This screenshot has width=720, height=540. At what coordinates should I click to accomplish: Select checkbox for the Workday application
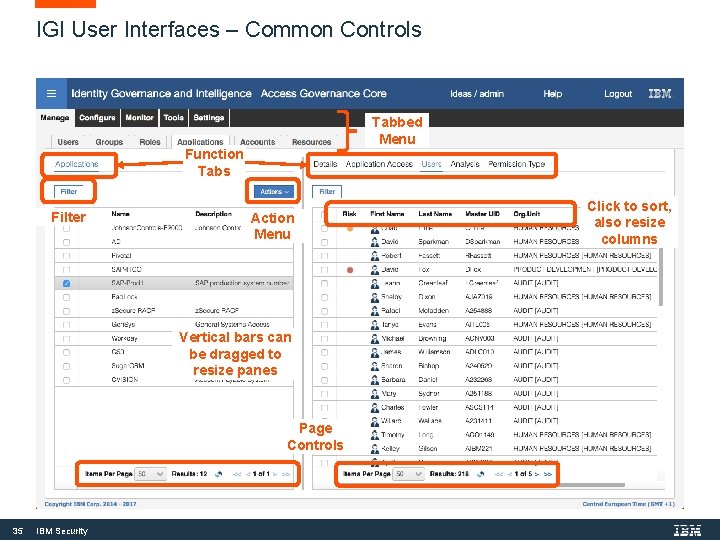67,339
